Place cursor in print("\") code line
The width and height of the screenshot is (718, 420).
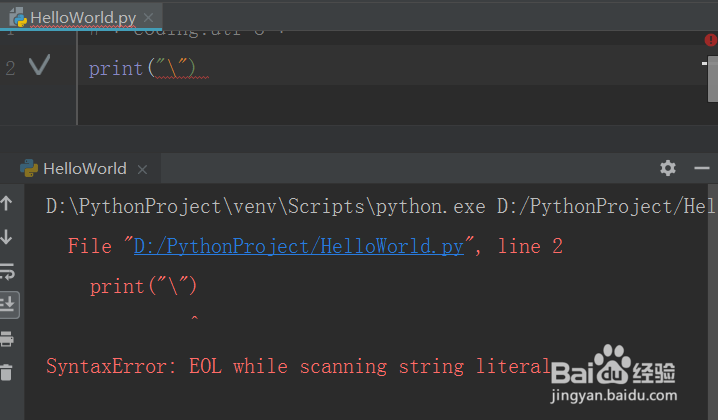[142, 69]
